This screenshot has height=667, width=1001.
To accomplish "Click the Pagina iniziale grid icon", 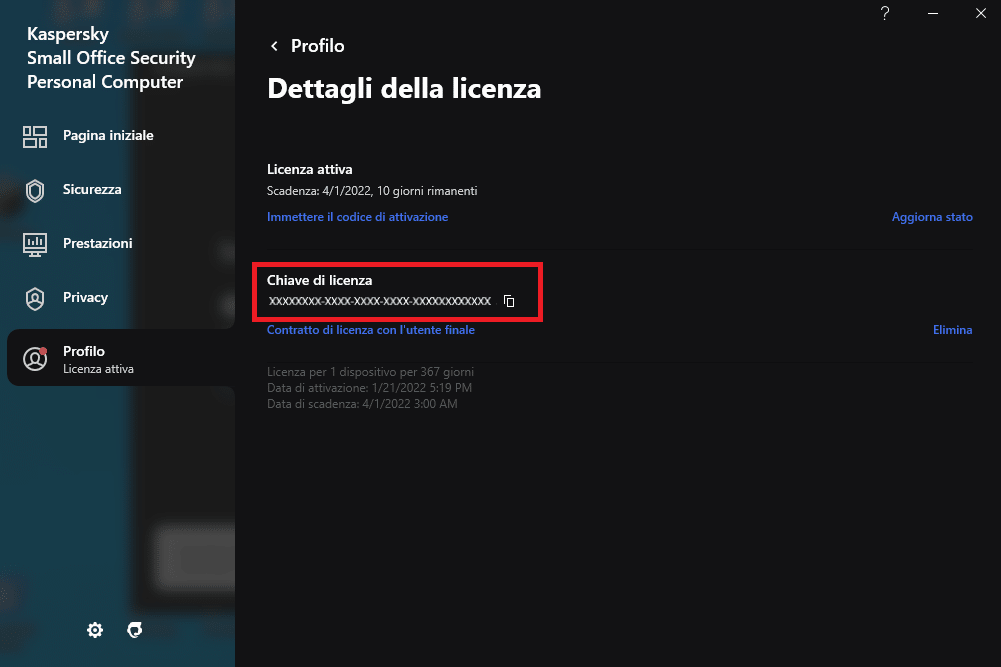I will [35, 136].
